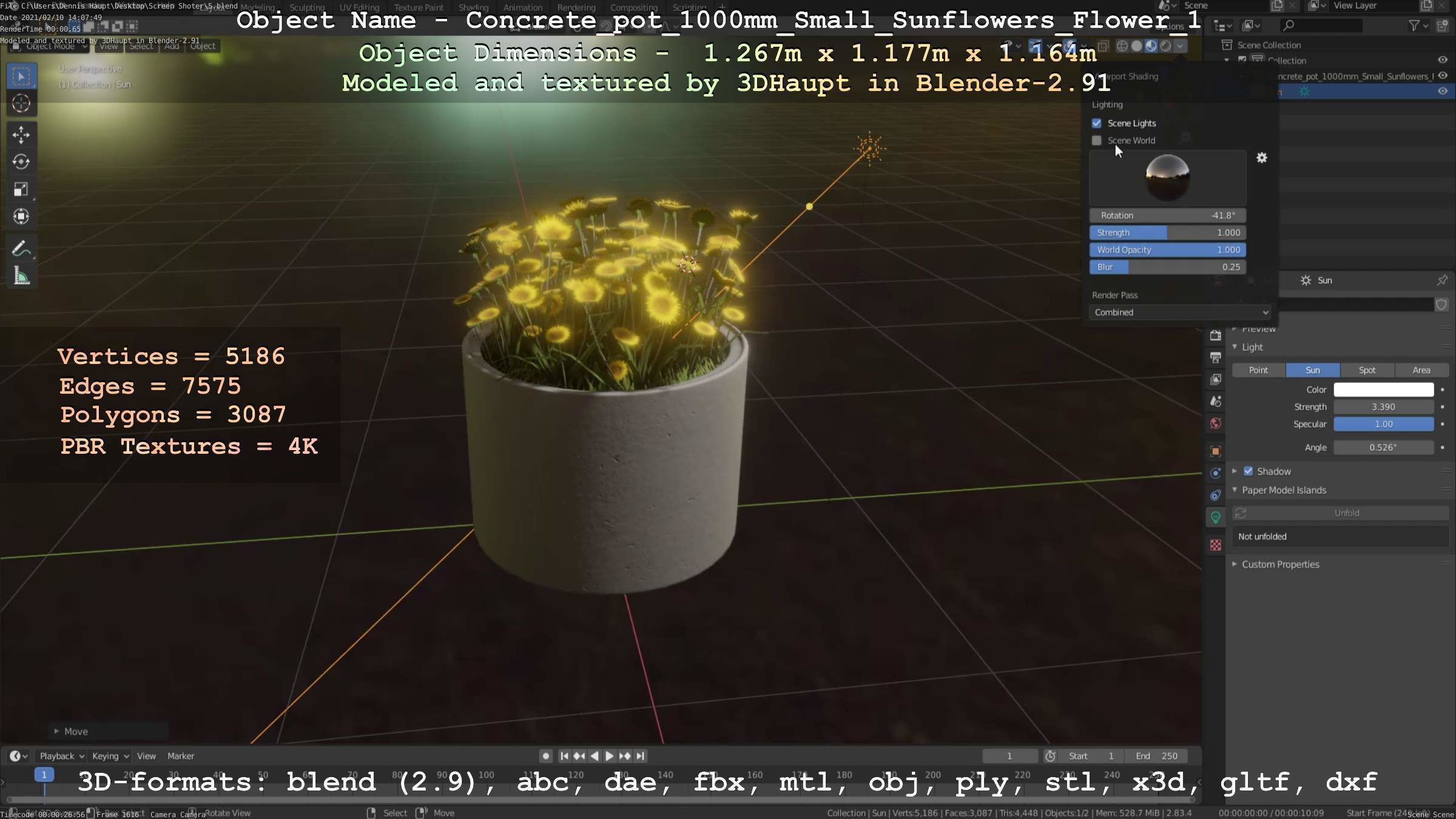Switch to rendered viewport shading
Image resolution: width=1456 pixels, height=819 pixels.
tap(1165, 46)
